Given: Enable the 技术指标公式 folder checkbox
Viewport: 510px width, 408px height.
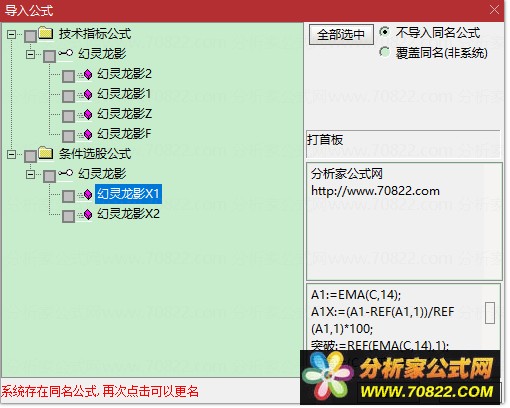Looking at the screenshot, I should pos(30,36).
